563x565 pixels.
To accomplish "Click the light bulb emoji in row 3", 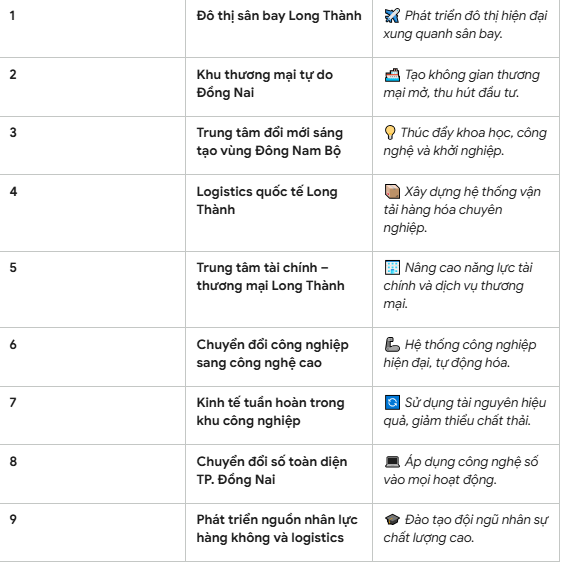I will pyautogui.click(x=390, y=133).
